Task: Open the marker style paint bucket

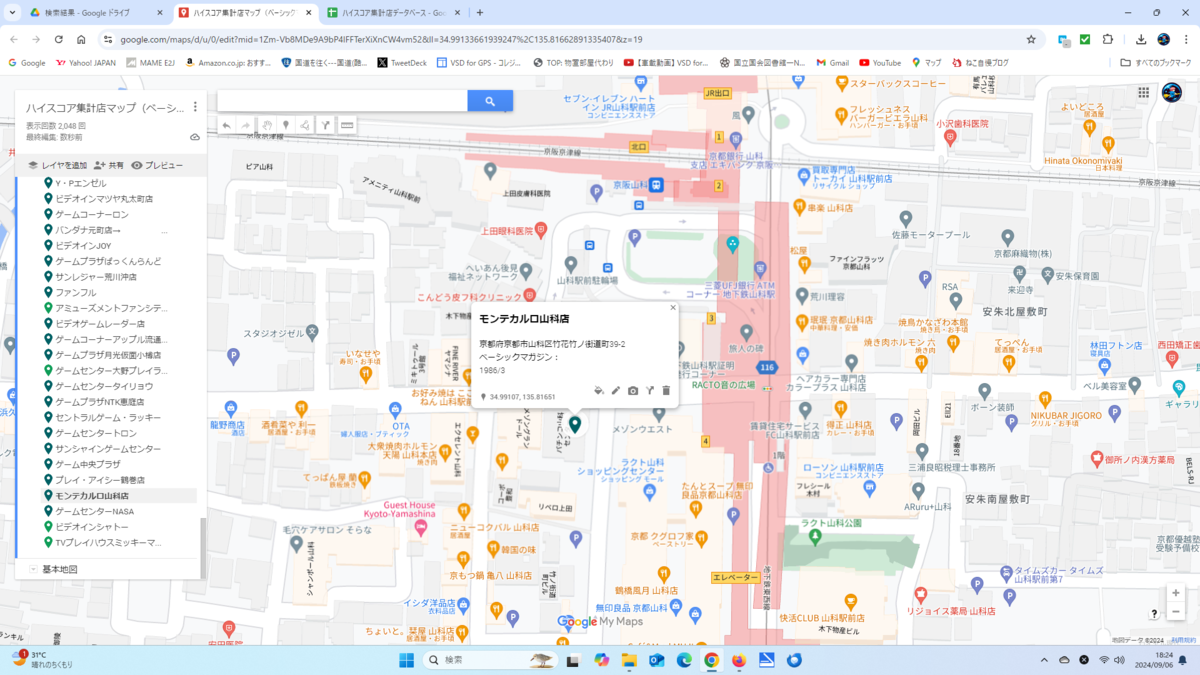Action: click(x=598, y=391)
